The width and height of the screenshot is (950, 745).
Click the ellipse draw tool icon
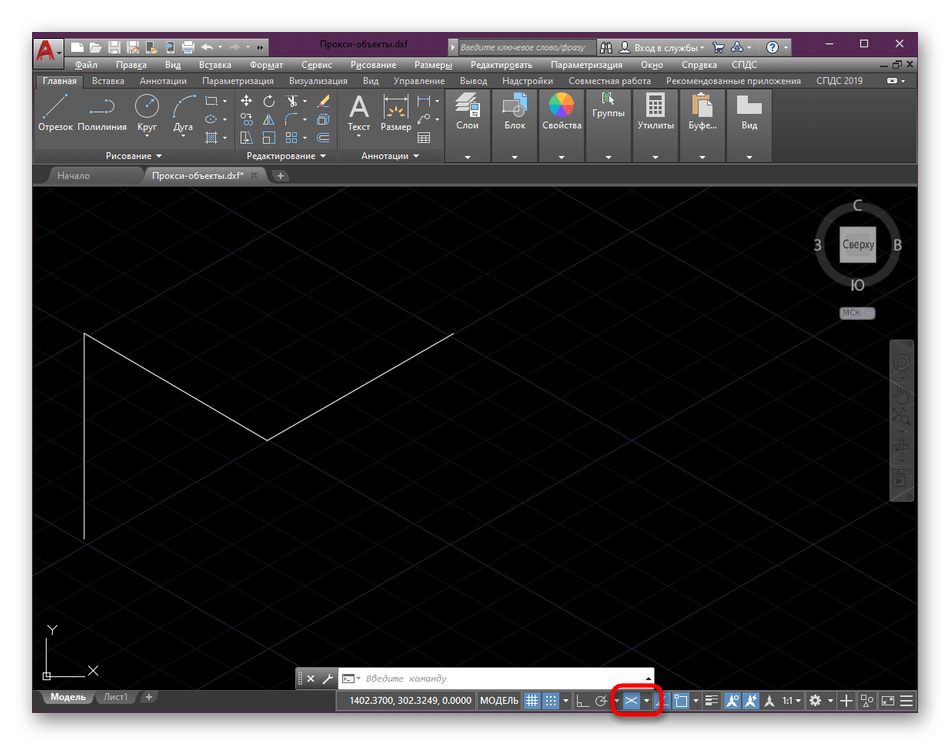point(211,119)
